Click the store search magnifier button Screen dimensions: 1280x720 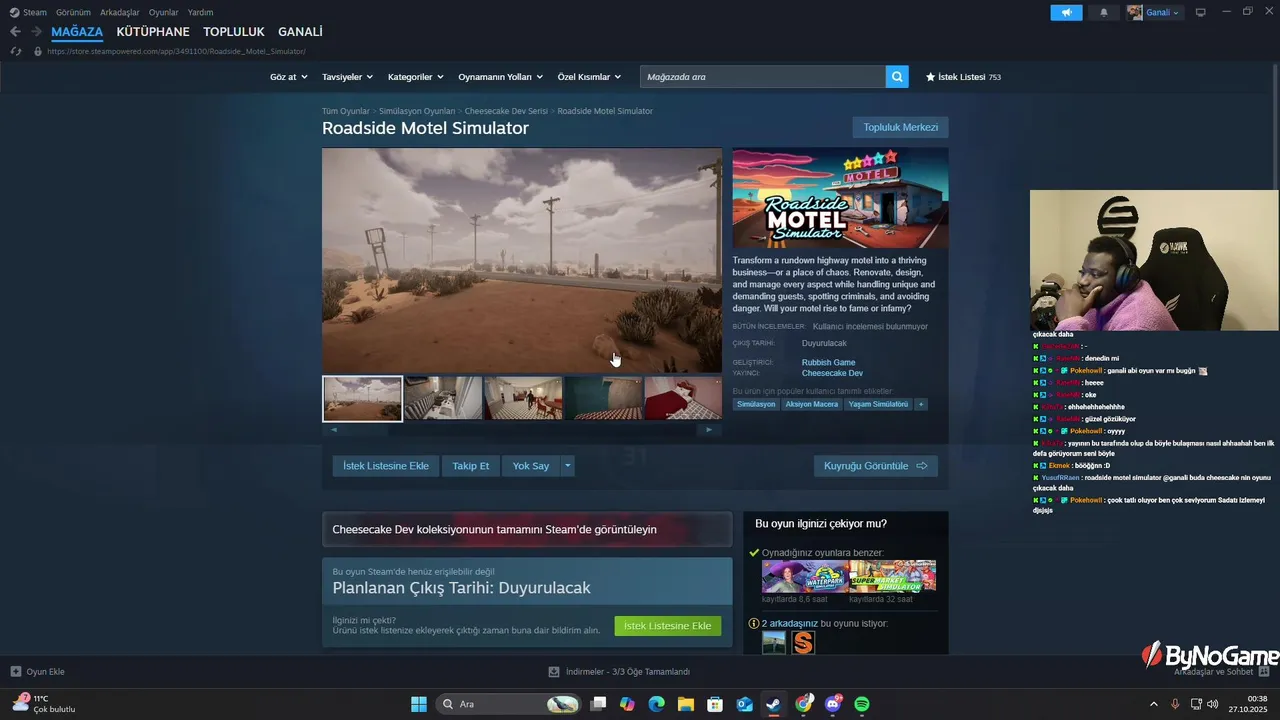point(897,76)
